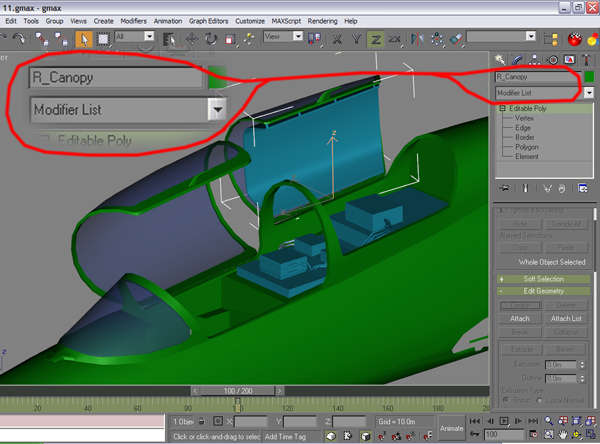This screenshot has height=444, width=600.
Task: Restrict movement to the Y axis
Action: coord(356,39)
